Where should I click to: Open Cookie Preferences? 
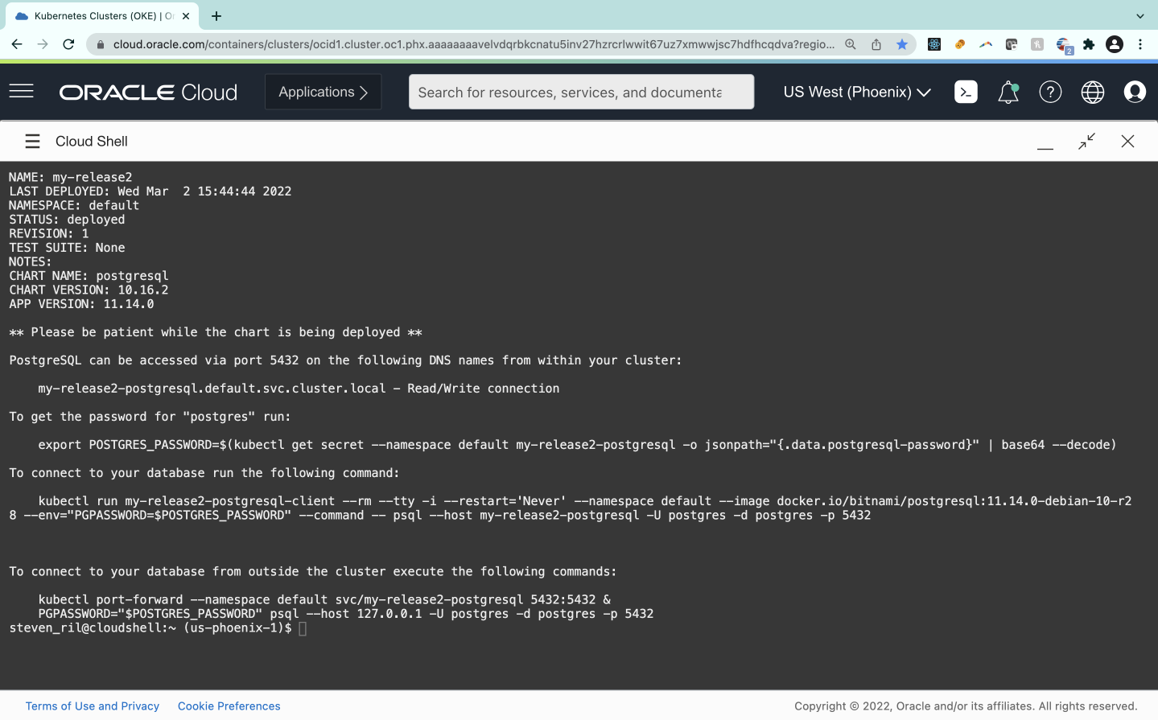(x=229, y=706)
